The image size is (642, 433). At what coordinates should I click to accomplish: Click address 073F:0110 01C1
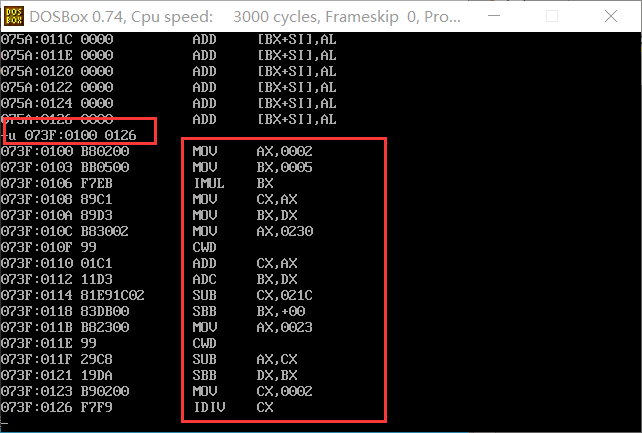57,263
